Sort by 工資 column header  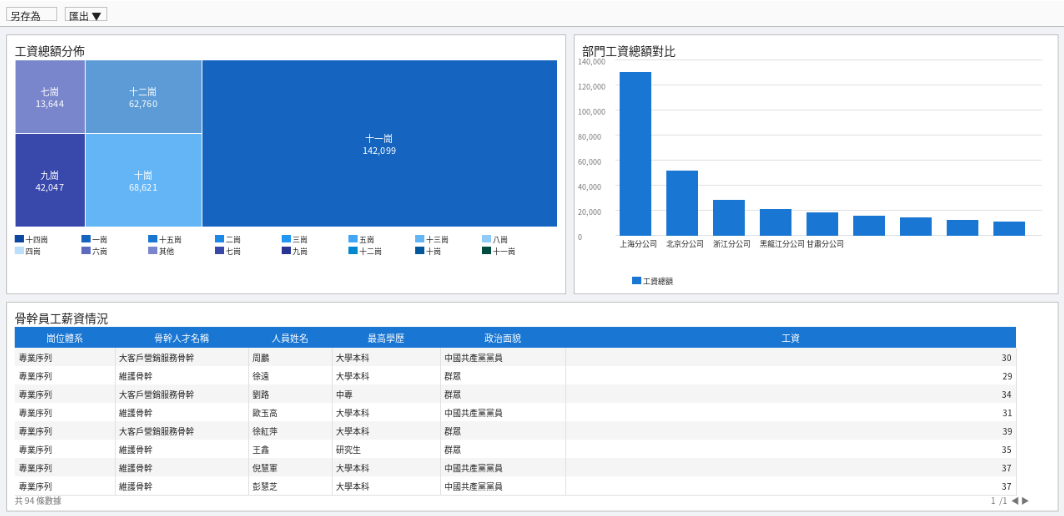click(790, 338)
